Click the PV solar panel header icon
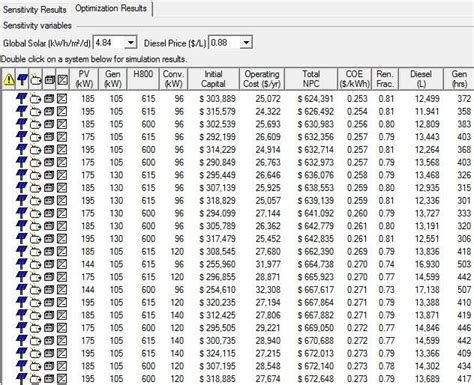Viewport: 474px width, 385px height. (x=22, y=79)
